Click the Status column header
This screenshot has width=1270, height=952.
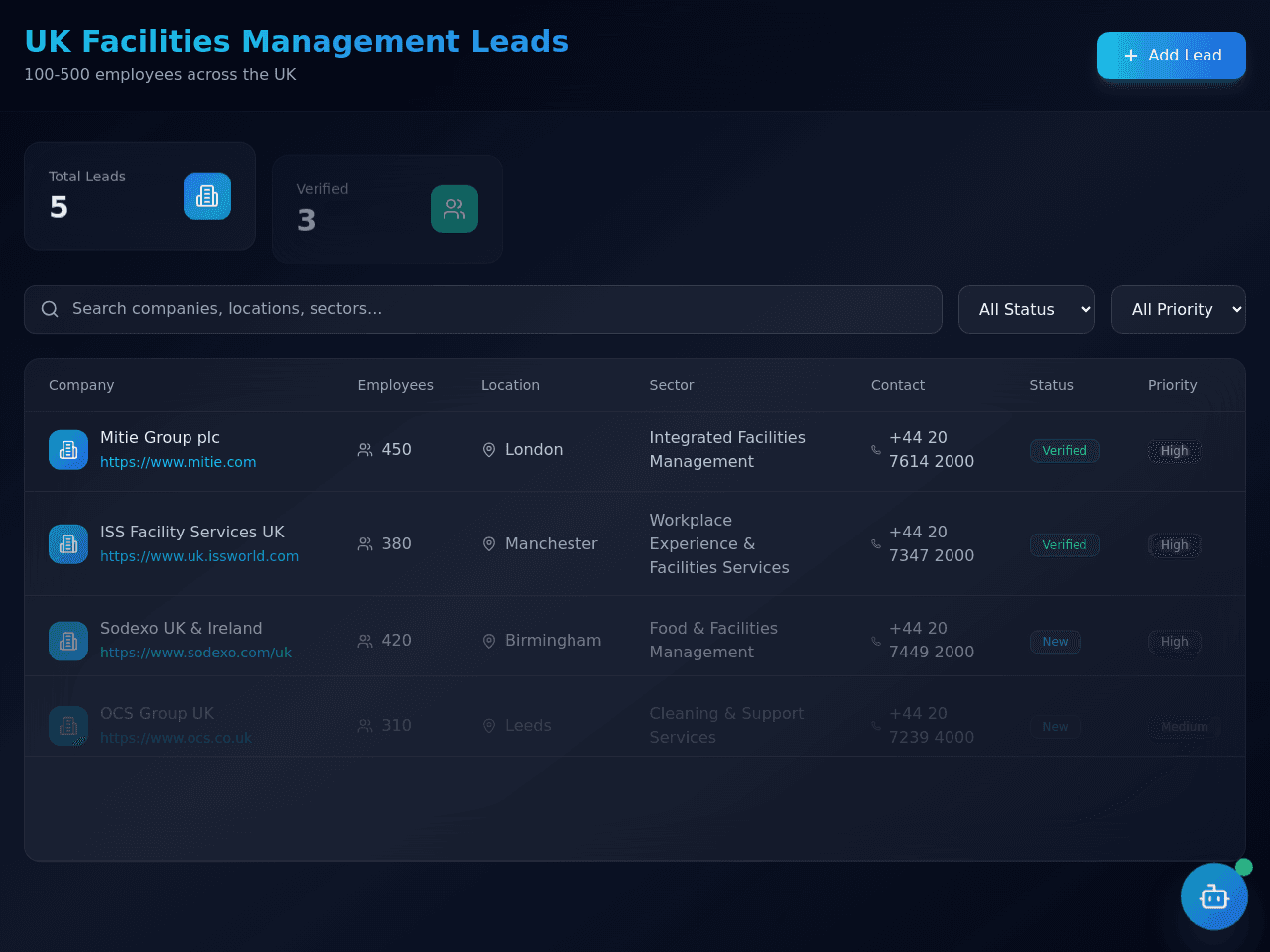(1052, 385)
